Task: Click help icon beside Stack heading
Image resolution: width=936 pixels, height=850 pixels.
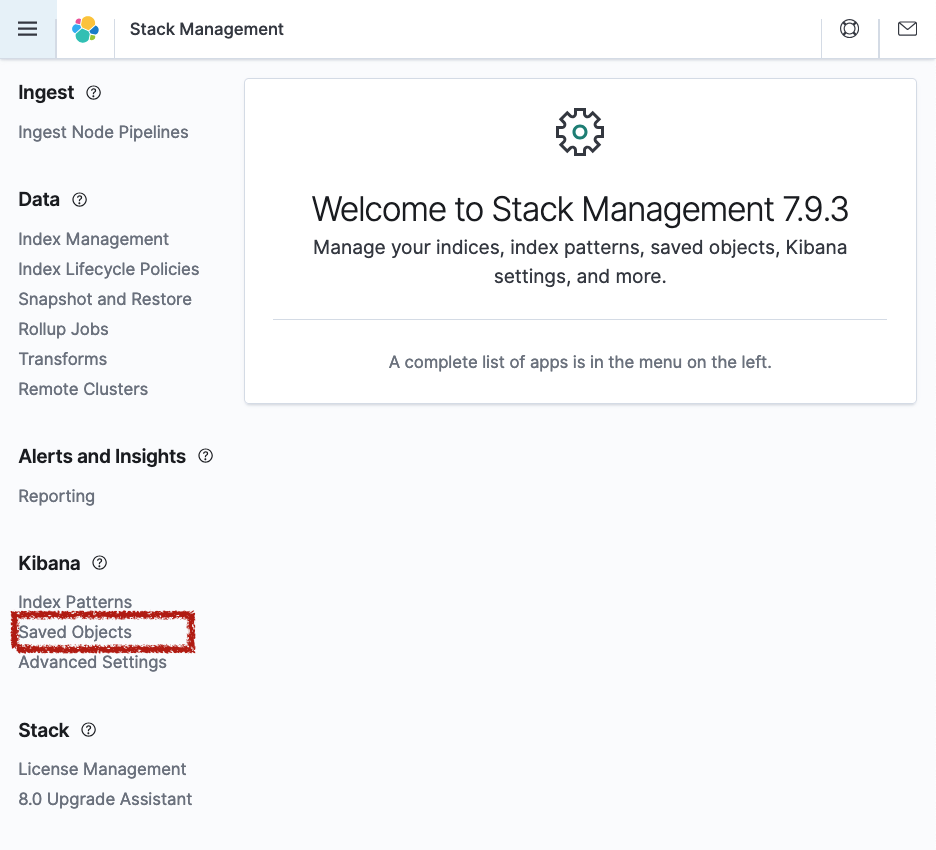Action: [88, 730]
